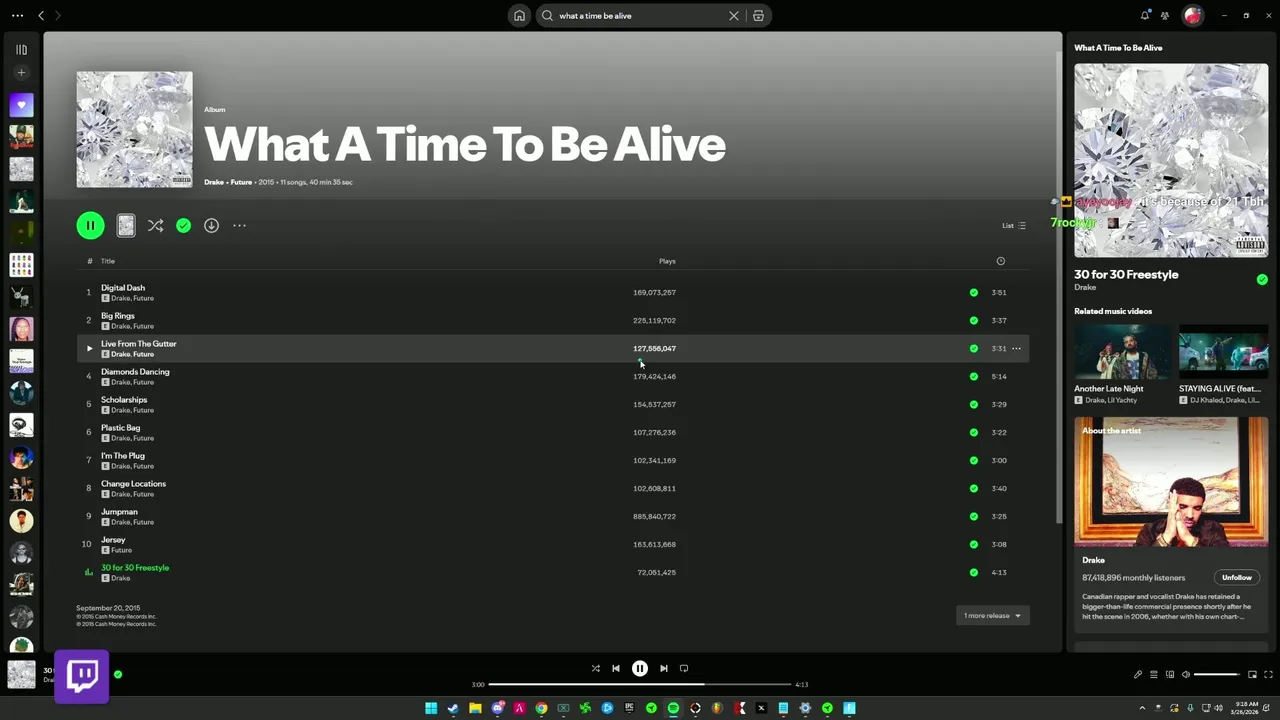Adjust the volume slider

pos(1217,675)
